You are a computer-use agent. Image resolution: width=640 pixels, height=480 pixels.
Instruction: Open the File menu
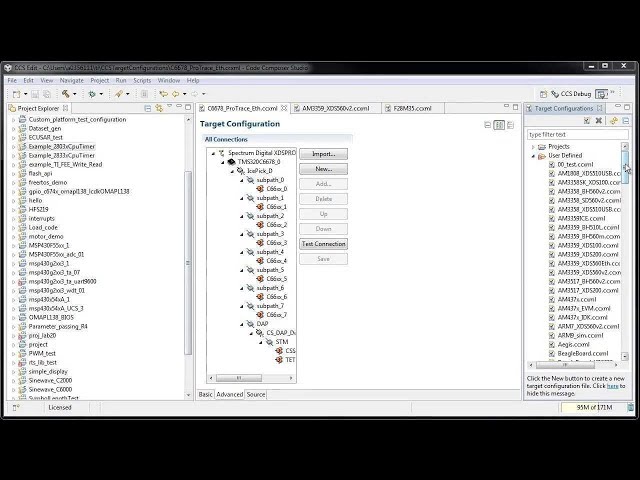point(12,80)
